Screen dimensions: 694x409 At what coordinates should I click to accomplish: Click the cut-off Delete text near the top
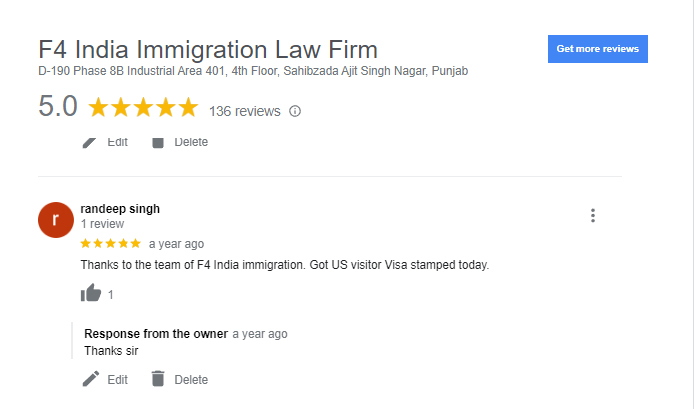(x=191, y=142)
